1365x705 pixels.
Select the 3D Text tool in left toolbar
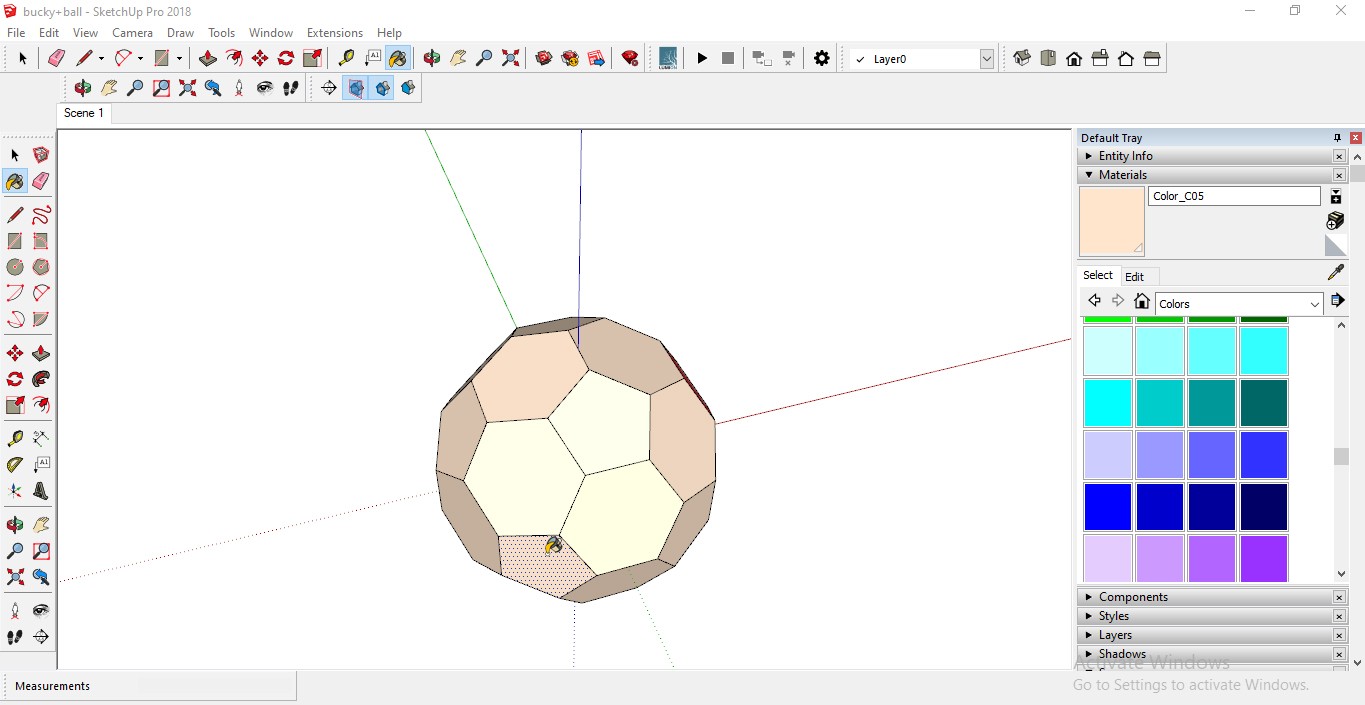tap(41, 491)
